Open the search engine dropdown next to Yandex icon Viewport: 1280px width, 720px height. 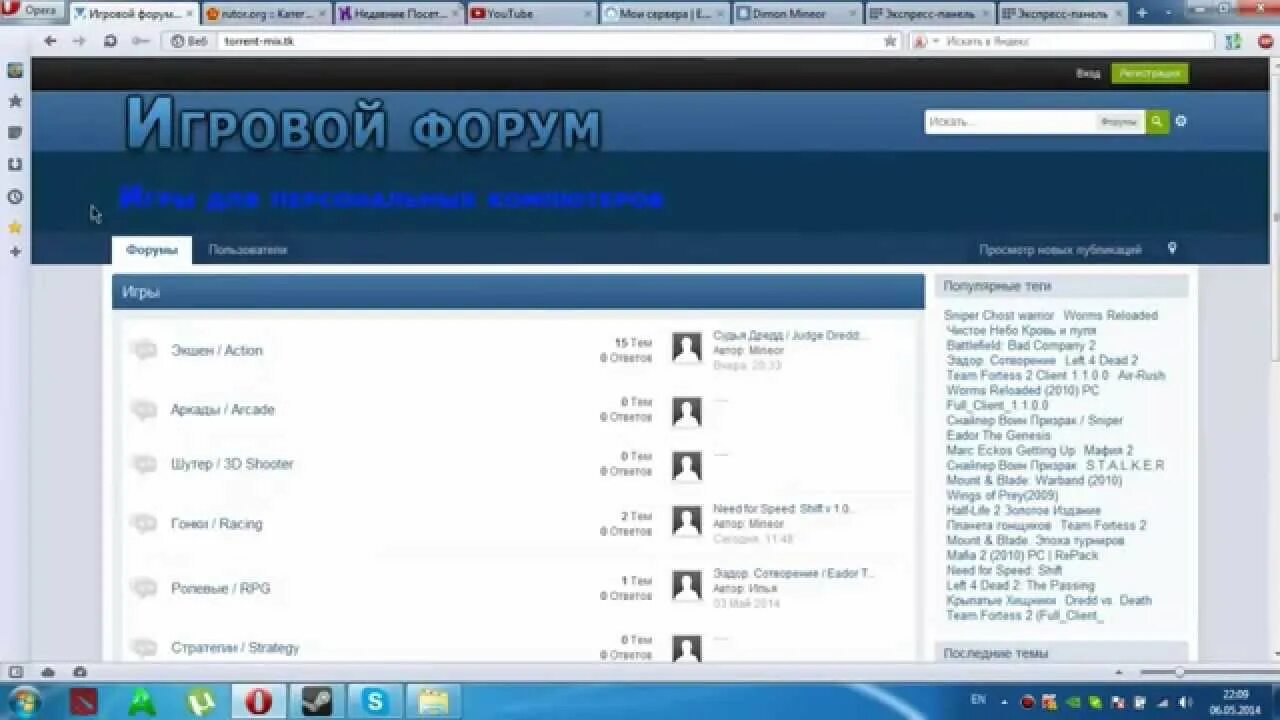(936, 41)
